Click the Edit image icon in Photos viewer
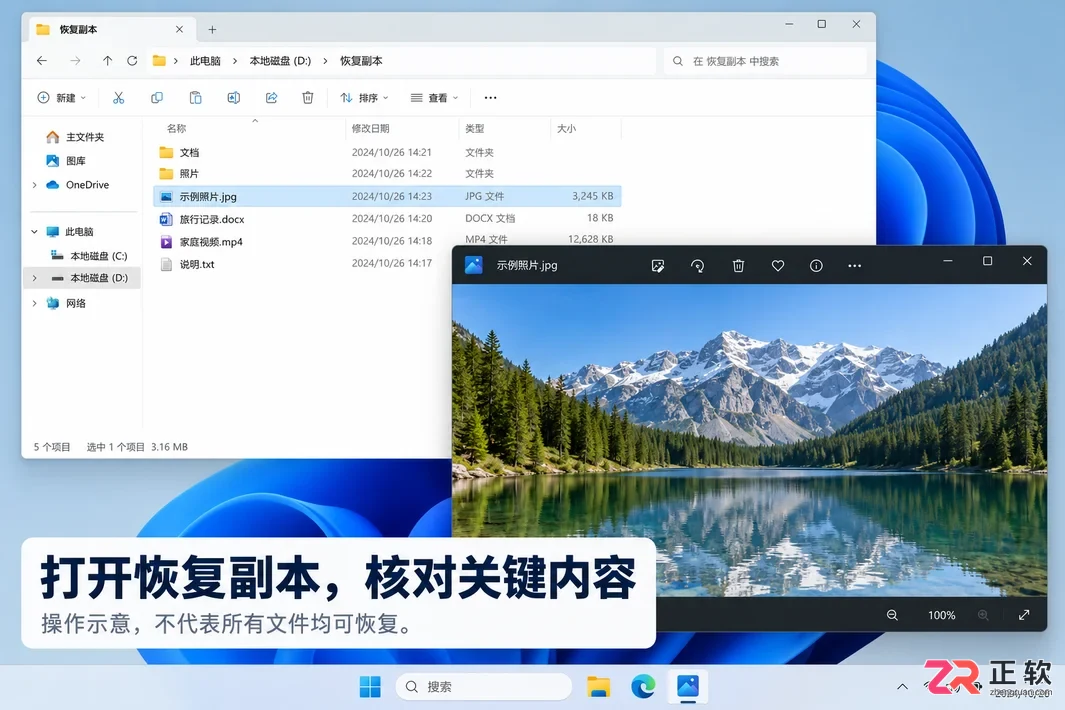 [x=657, y=266]
